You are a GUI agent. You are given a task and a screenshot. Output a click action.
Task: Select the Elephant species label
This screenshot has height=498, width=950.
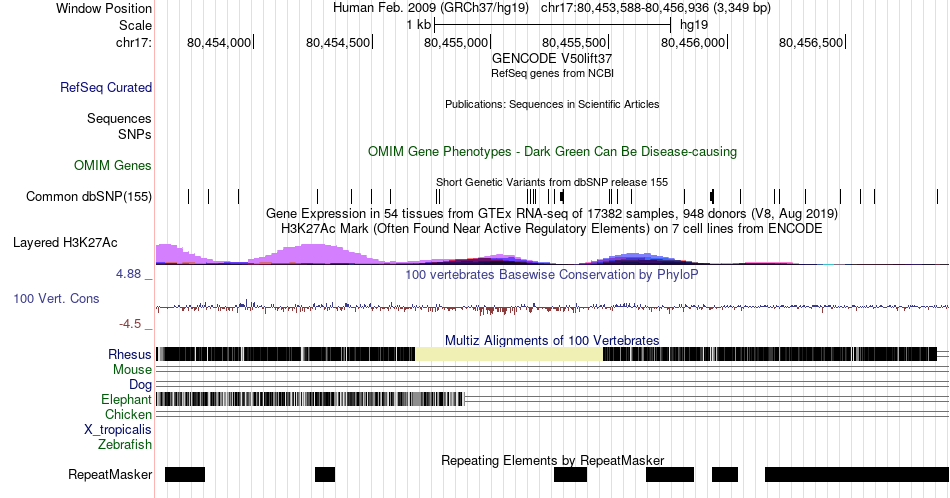click(x=126, y=399)
